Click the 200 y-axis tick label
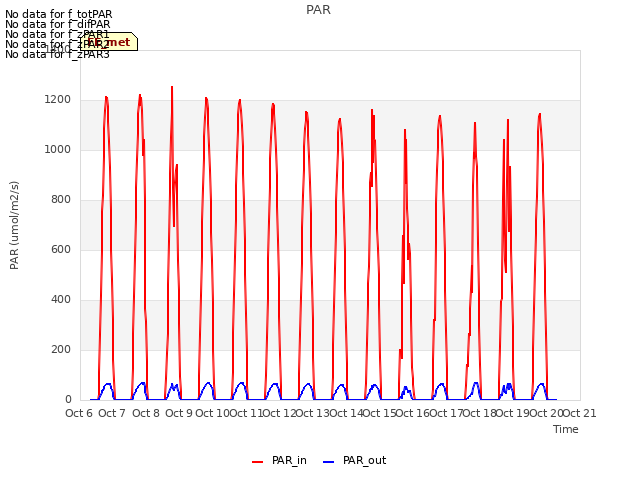The width and height of the screenshot is (640, 480). tap(61, 349)
